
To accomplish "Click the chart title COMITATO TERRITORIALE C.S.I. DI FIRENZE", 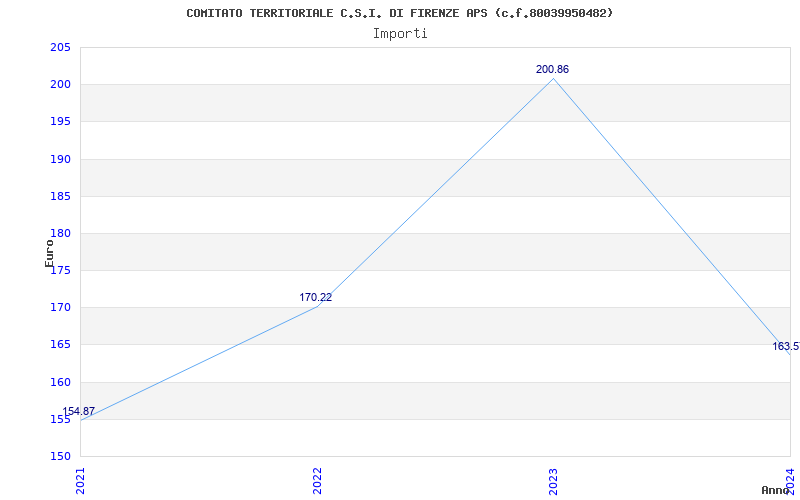I will click(x=399, y=13).
